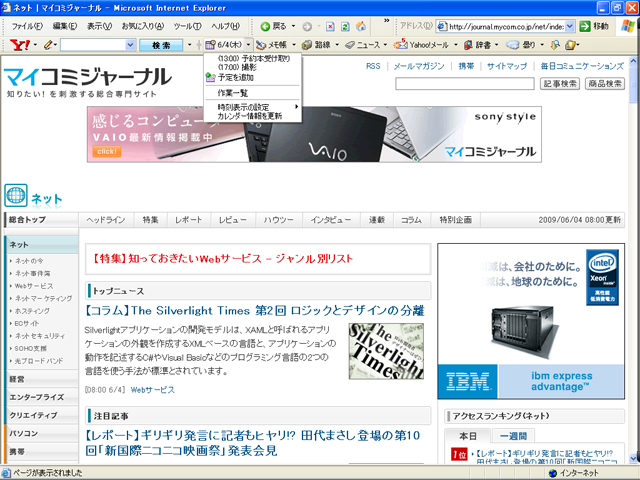Open the 編集(E) menu
Image resolution: width=640 pixels, height=480 pixels.
(x=64, y=26)
